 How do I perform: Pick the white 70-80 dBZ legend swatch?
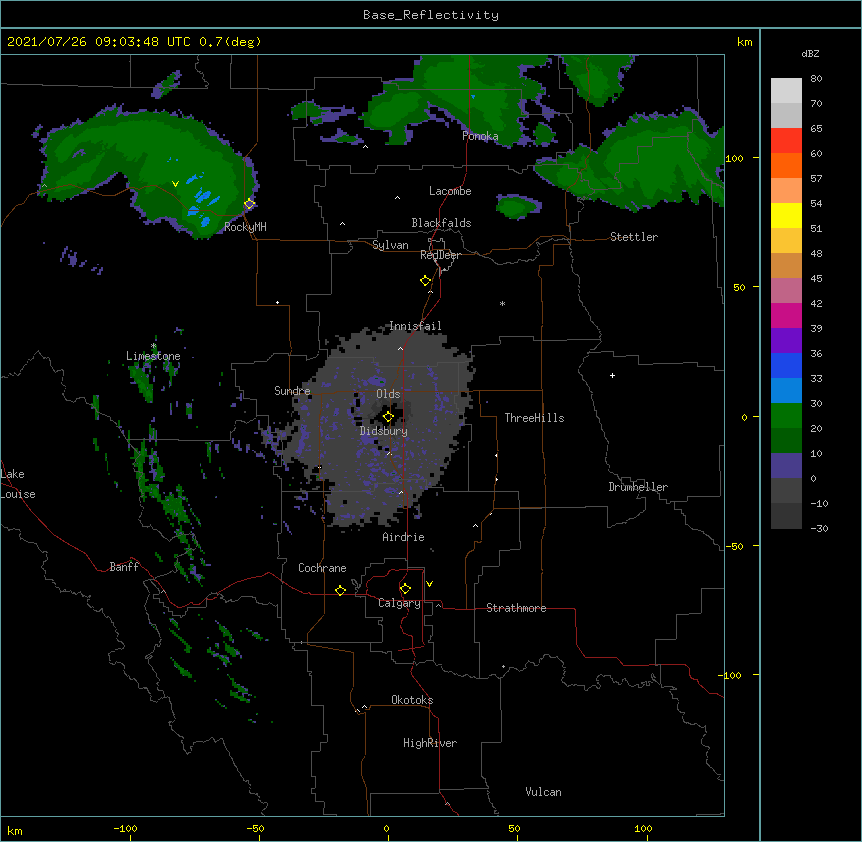point(786,91)
